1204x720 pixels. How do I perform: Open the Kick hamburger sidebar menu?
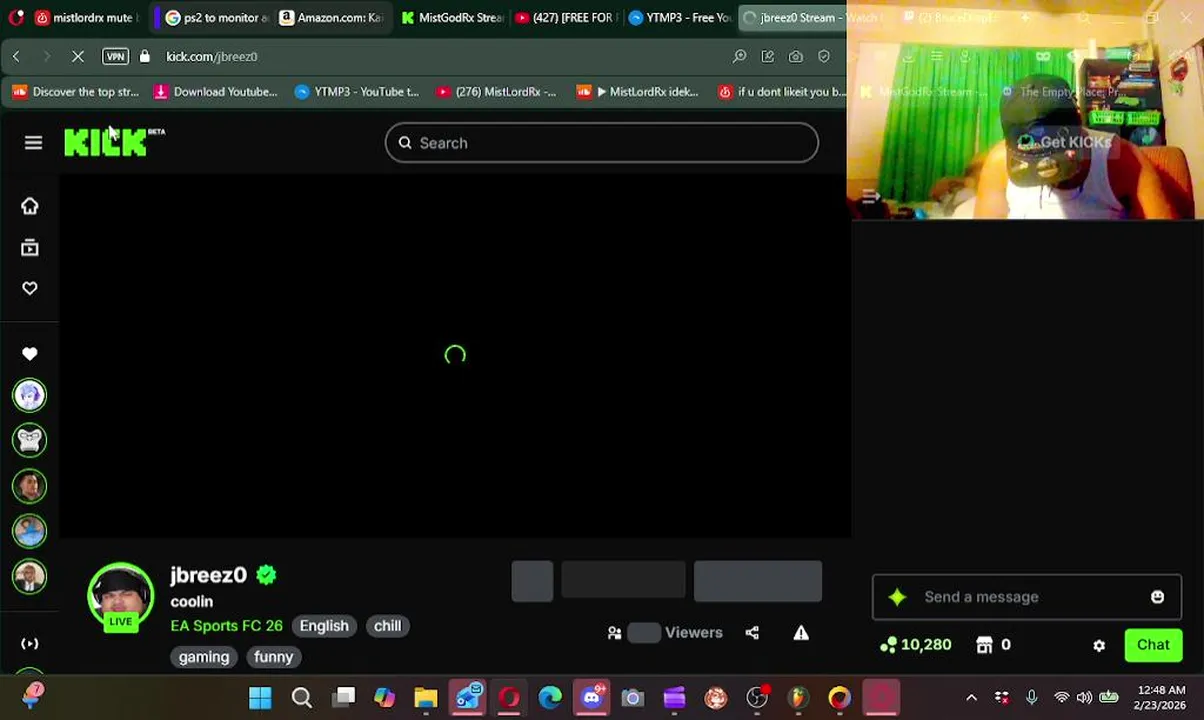(33, 143)
